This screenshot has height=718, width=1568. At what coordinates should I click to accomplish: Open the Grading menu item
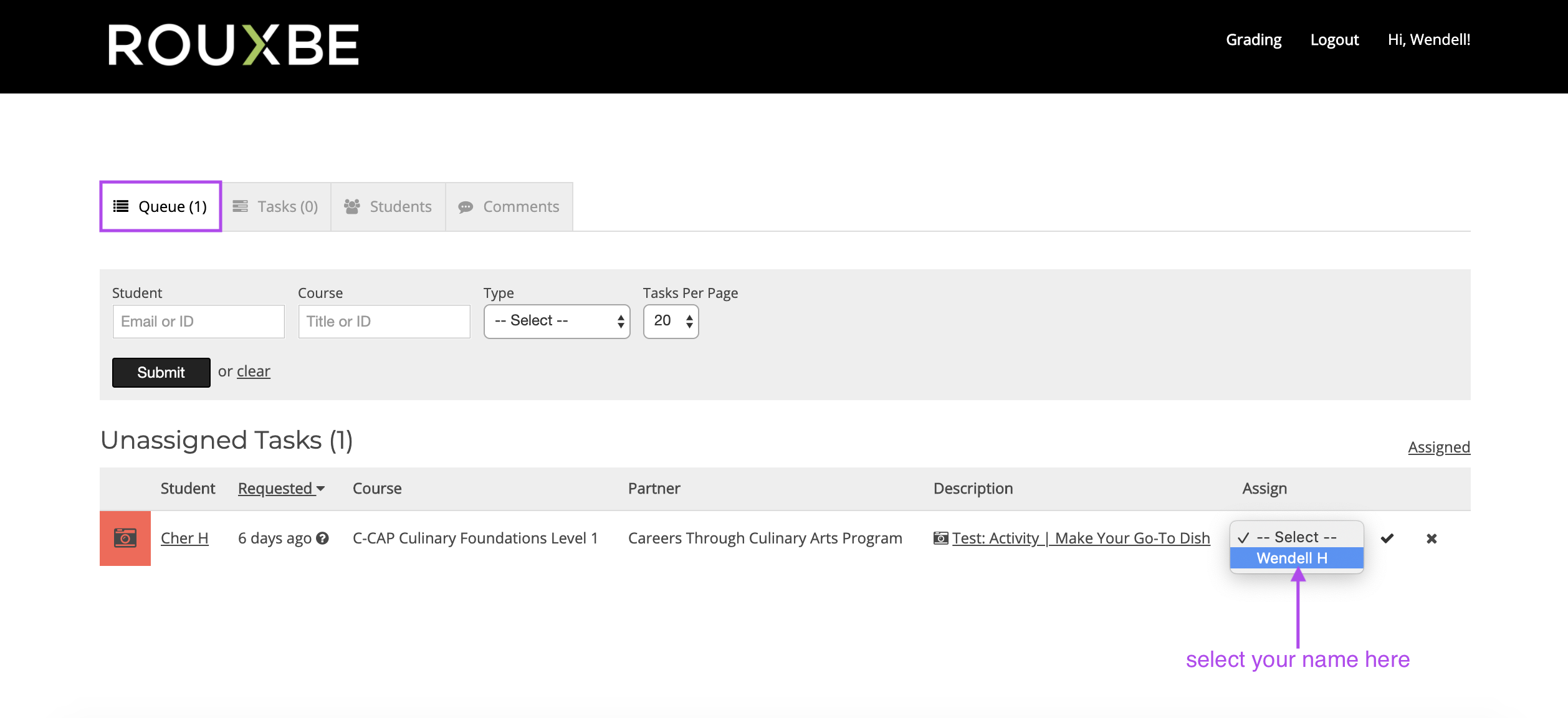(1254, 39)
